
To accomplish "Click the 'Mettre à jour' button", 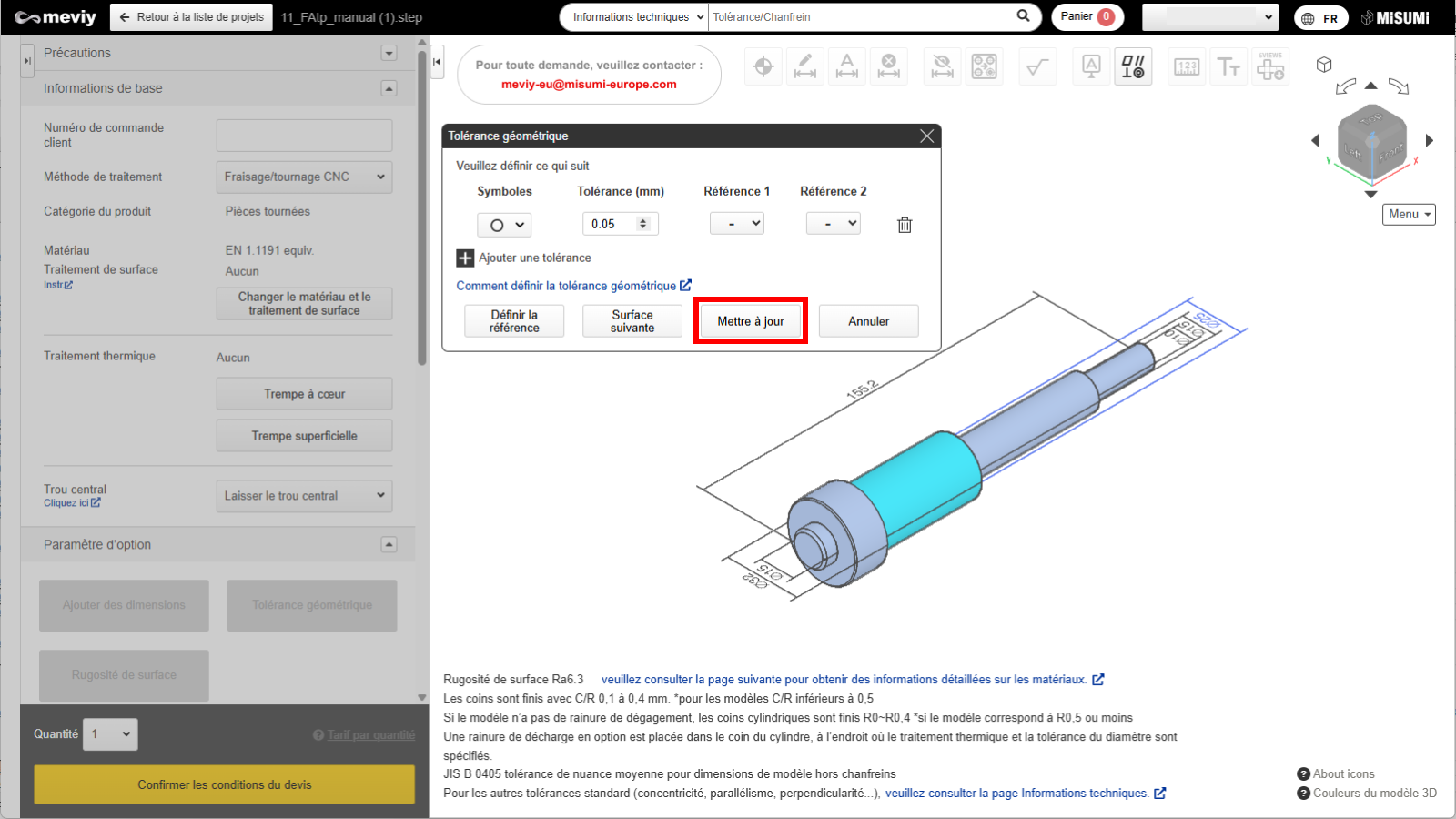I will 750,321.
